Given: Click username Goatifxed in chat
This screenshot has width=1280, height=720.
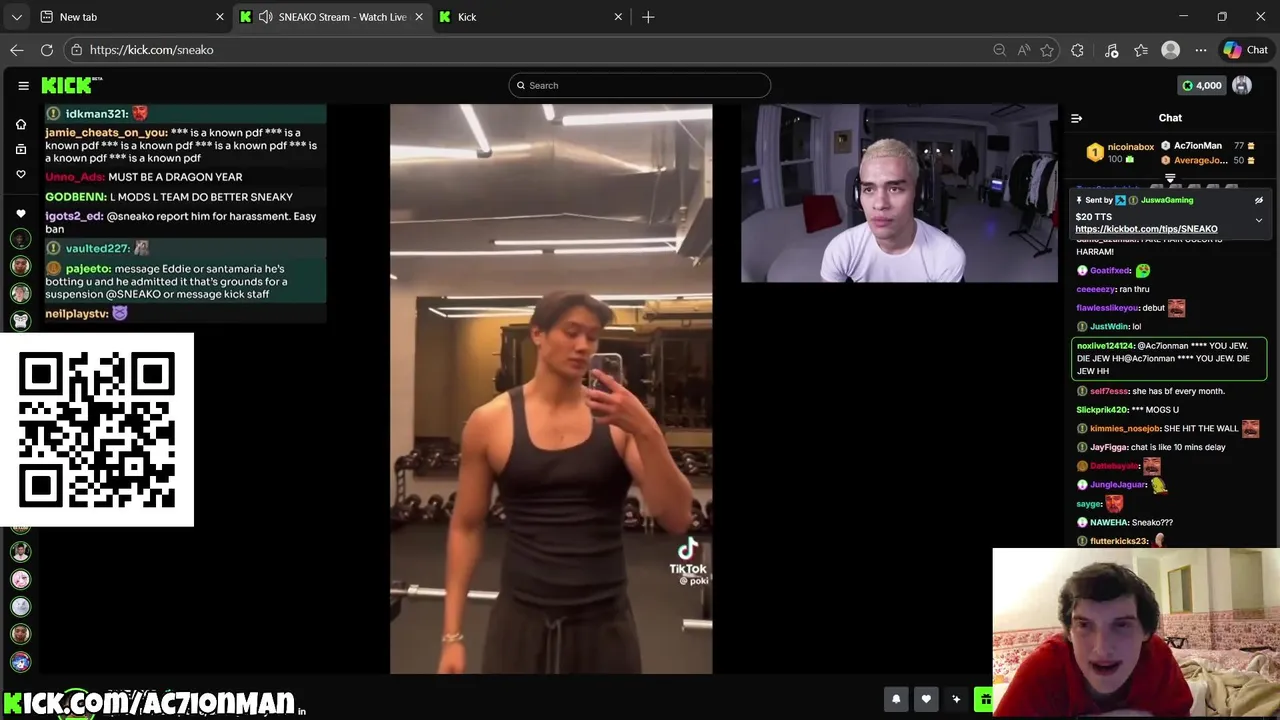Looking at the screenshot, I should pyautogui.click(x=1110, y=271).
